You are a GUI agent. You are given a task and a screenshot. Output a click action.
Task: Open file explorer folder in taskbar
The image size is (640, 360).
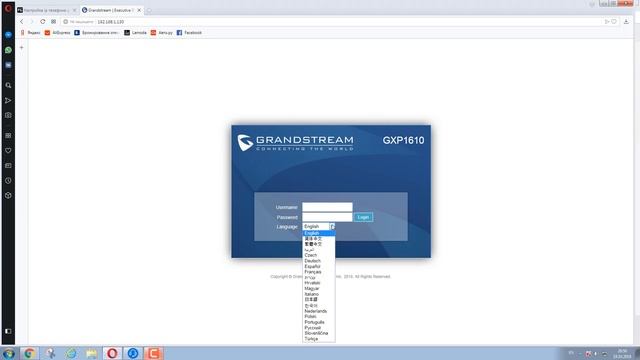[x=91, y=353]
